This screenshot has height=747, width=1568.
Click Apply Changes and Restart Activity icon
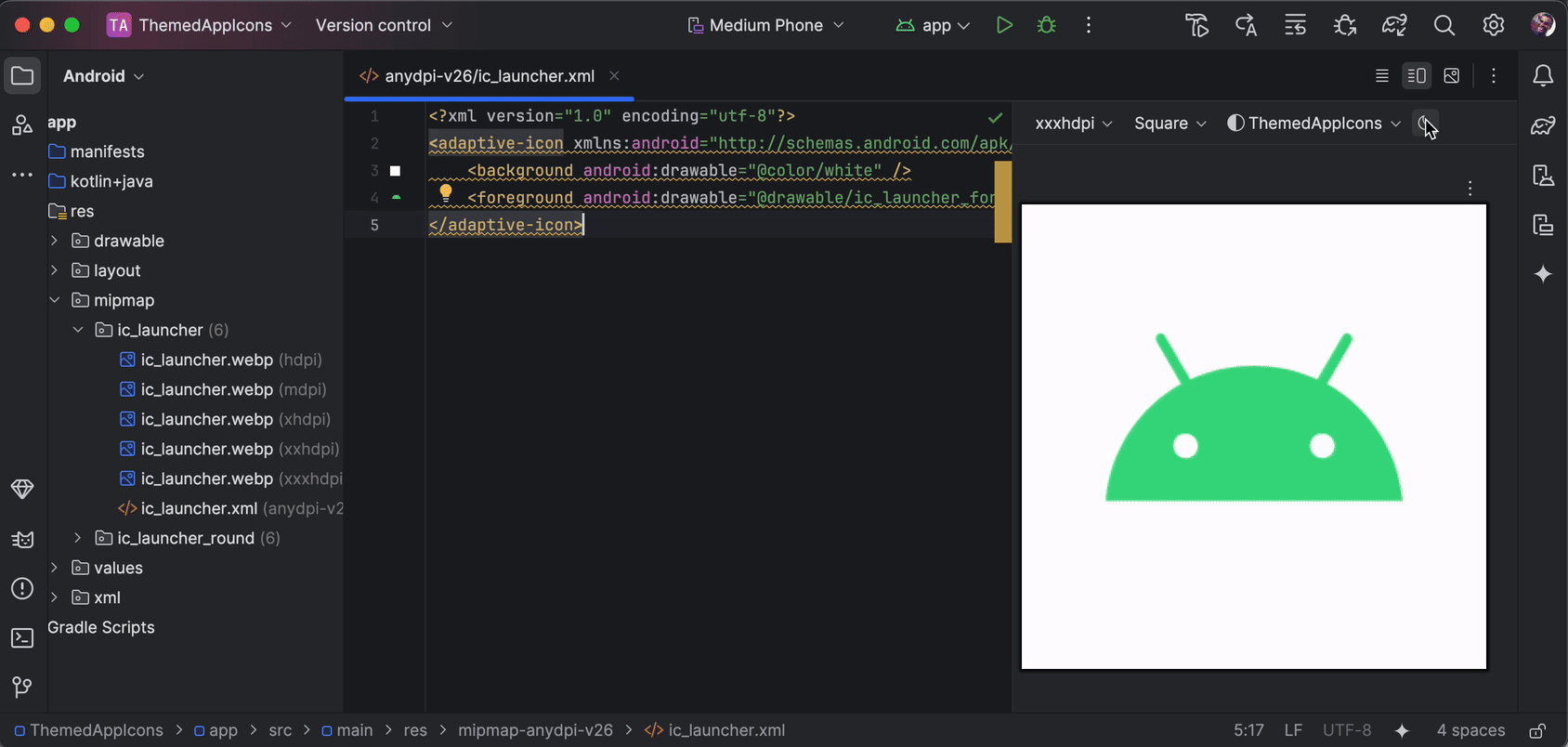[1247, 25]
